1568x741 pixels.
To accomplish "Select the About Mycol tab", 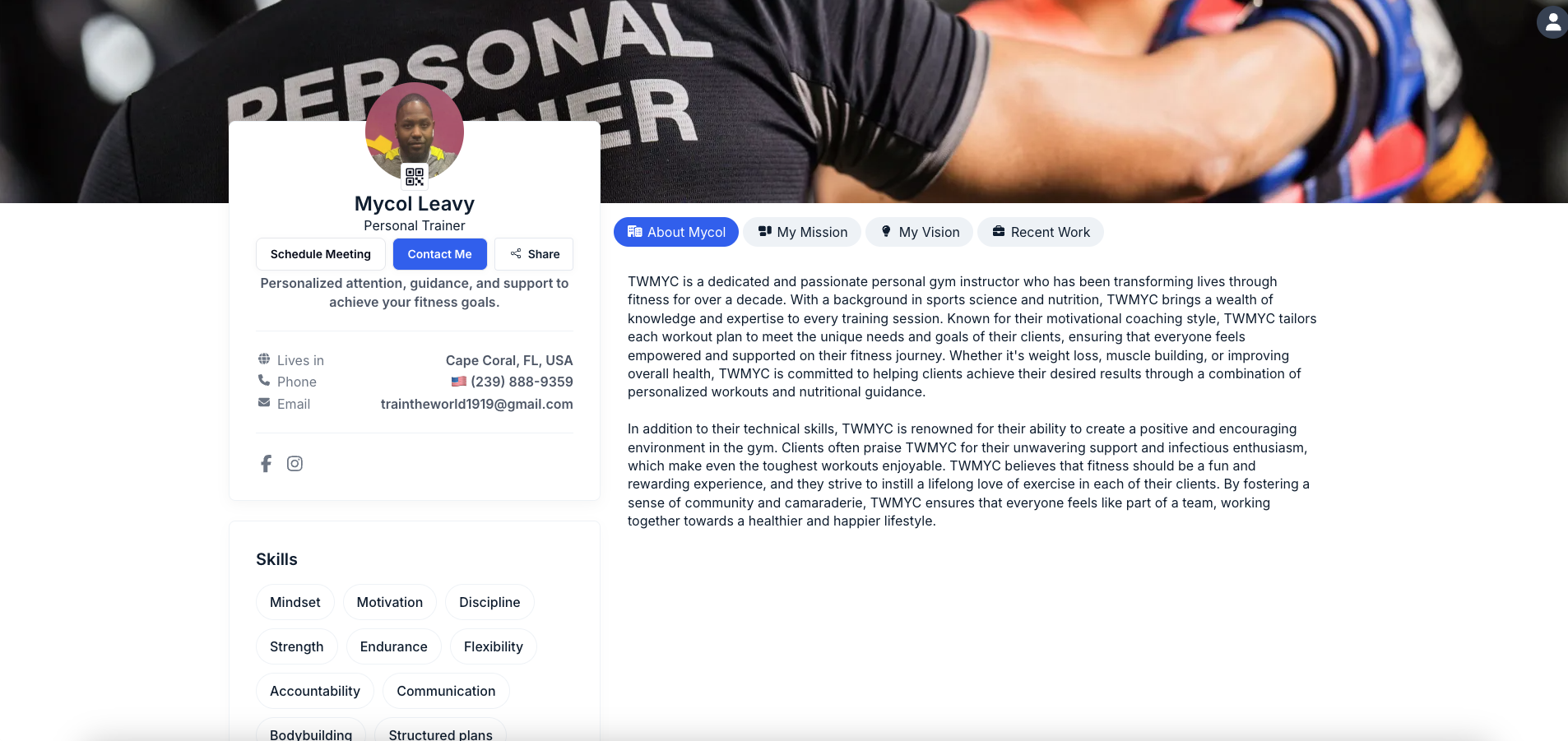I will [x=676, y=232].
